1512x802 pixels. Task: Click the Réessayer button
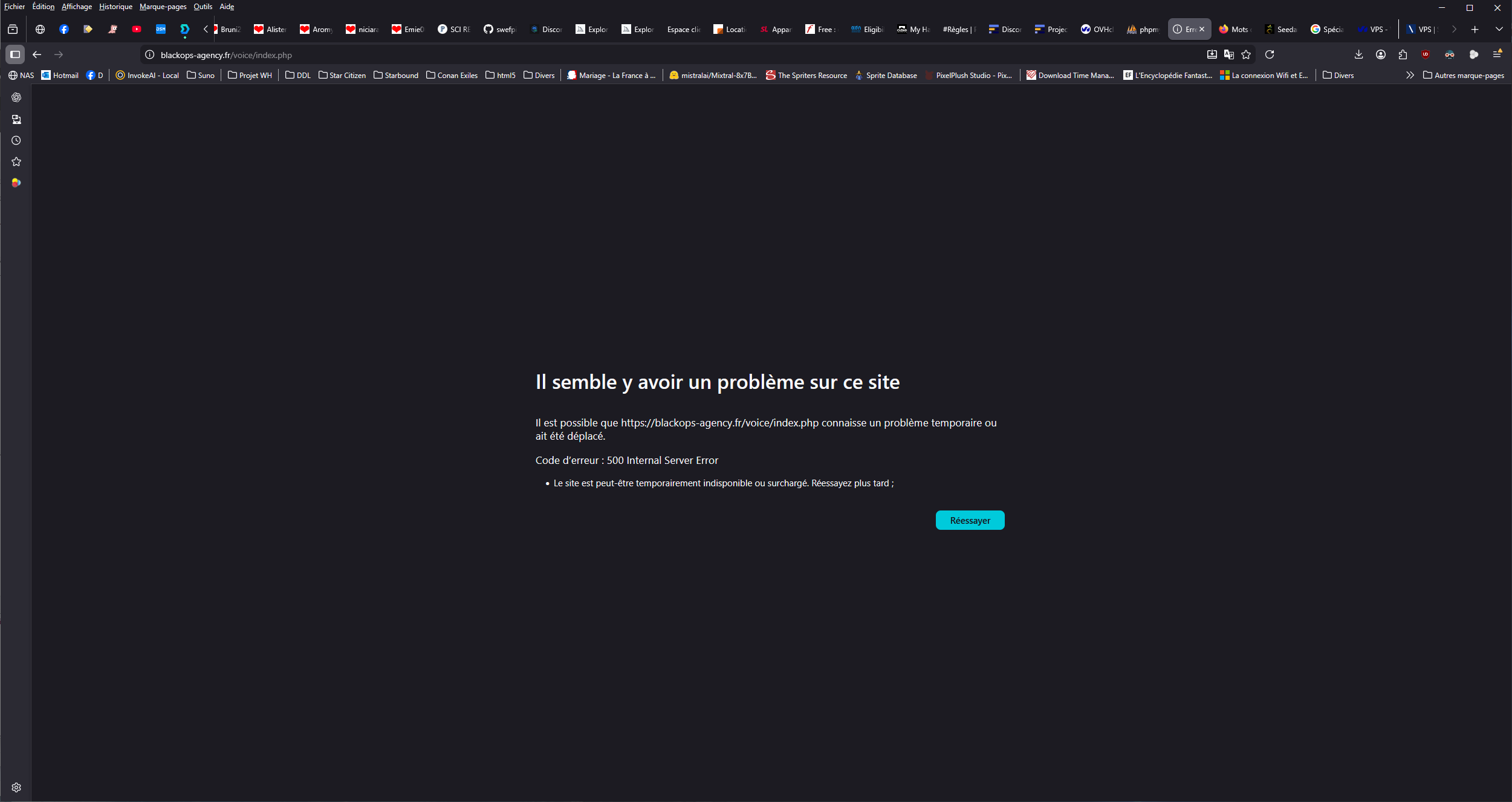pyautogui.click(x=970, y=520)
